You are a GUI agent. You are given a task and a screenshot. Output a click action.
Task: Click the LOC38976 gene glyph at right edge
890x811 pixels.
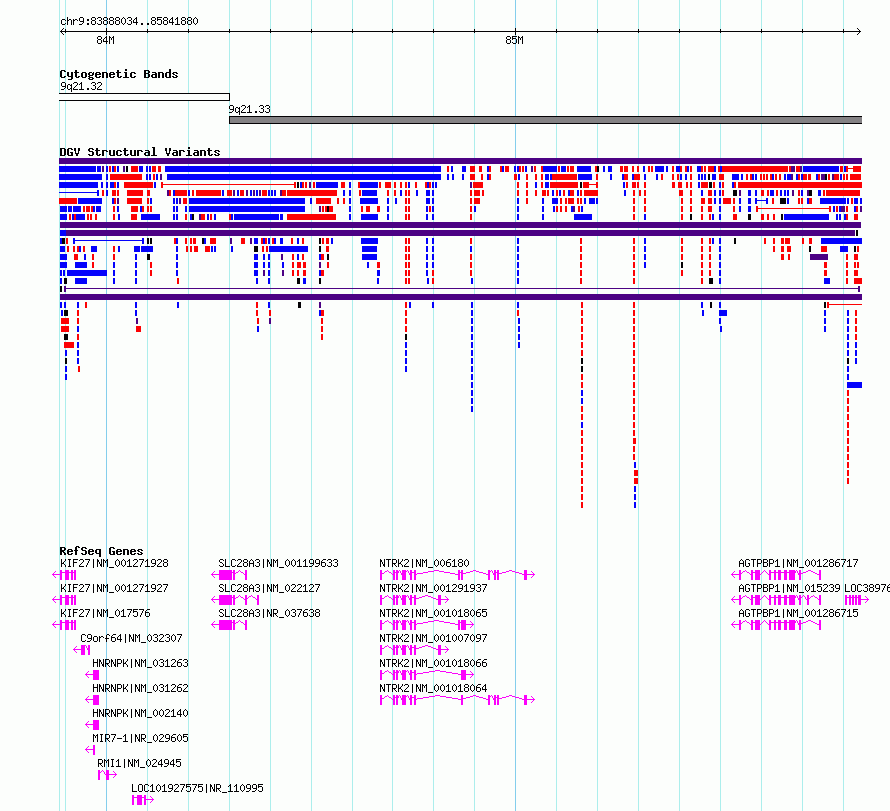[857, 600]
